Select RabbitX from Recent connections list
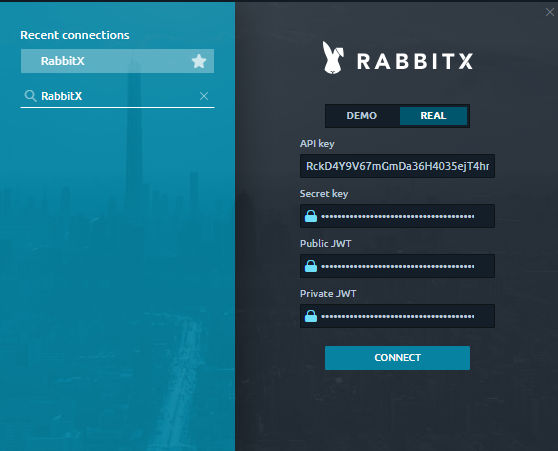558x451 pixels. click(117, 61)
